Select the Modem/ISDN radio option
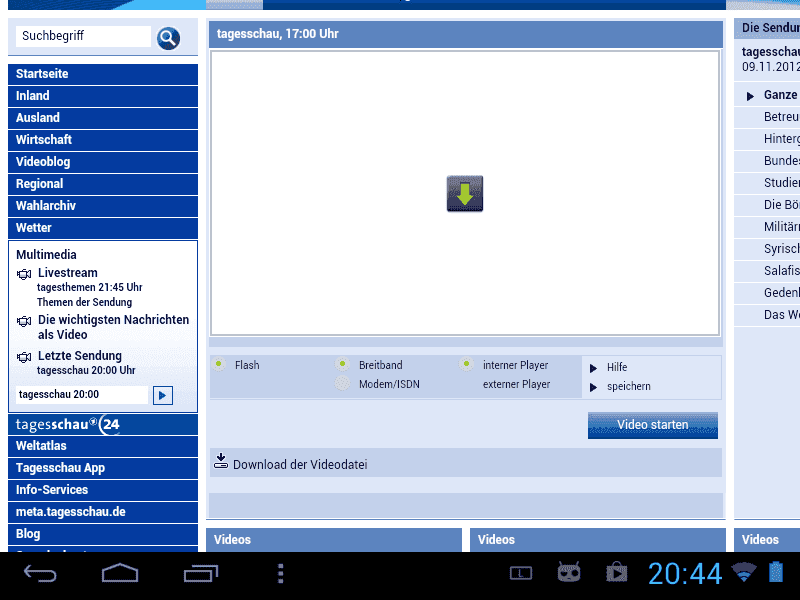 tap(342, 383)
